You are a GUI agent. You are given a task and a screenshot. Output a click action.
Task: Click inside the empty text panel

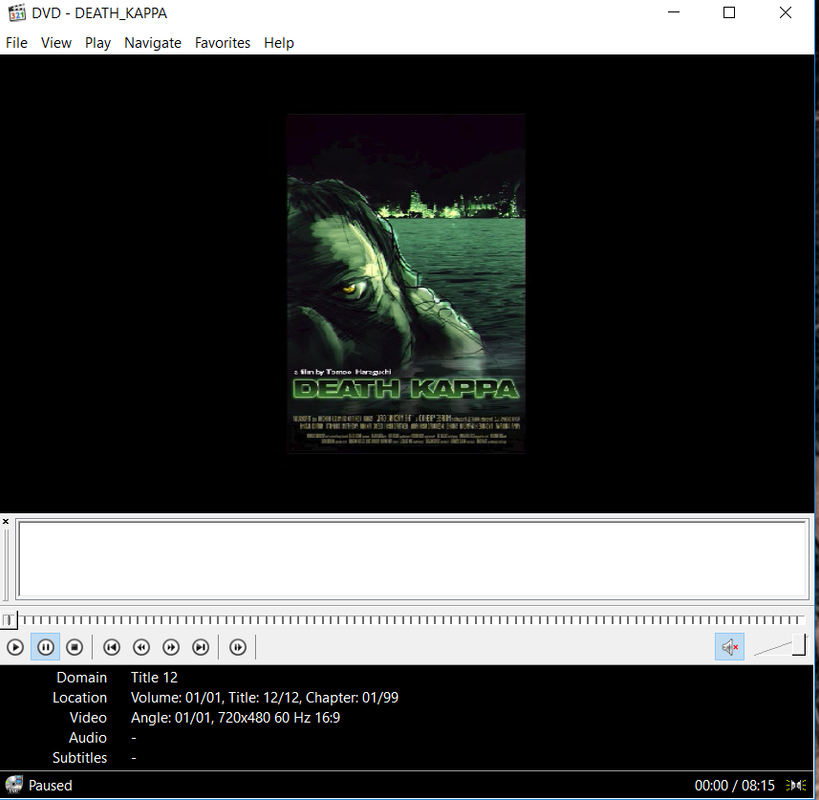(x=413, y=559)
